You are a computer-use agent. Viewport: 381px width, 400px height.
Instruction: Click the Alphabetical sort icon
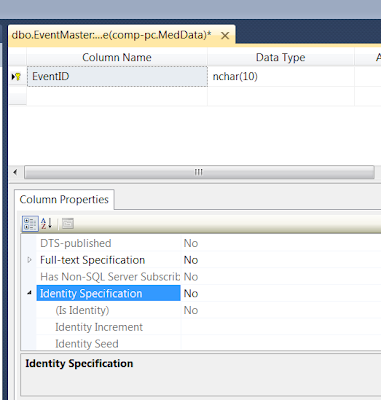[47, 223]
